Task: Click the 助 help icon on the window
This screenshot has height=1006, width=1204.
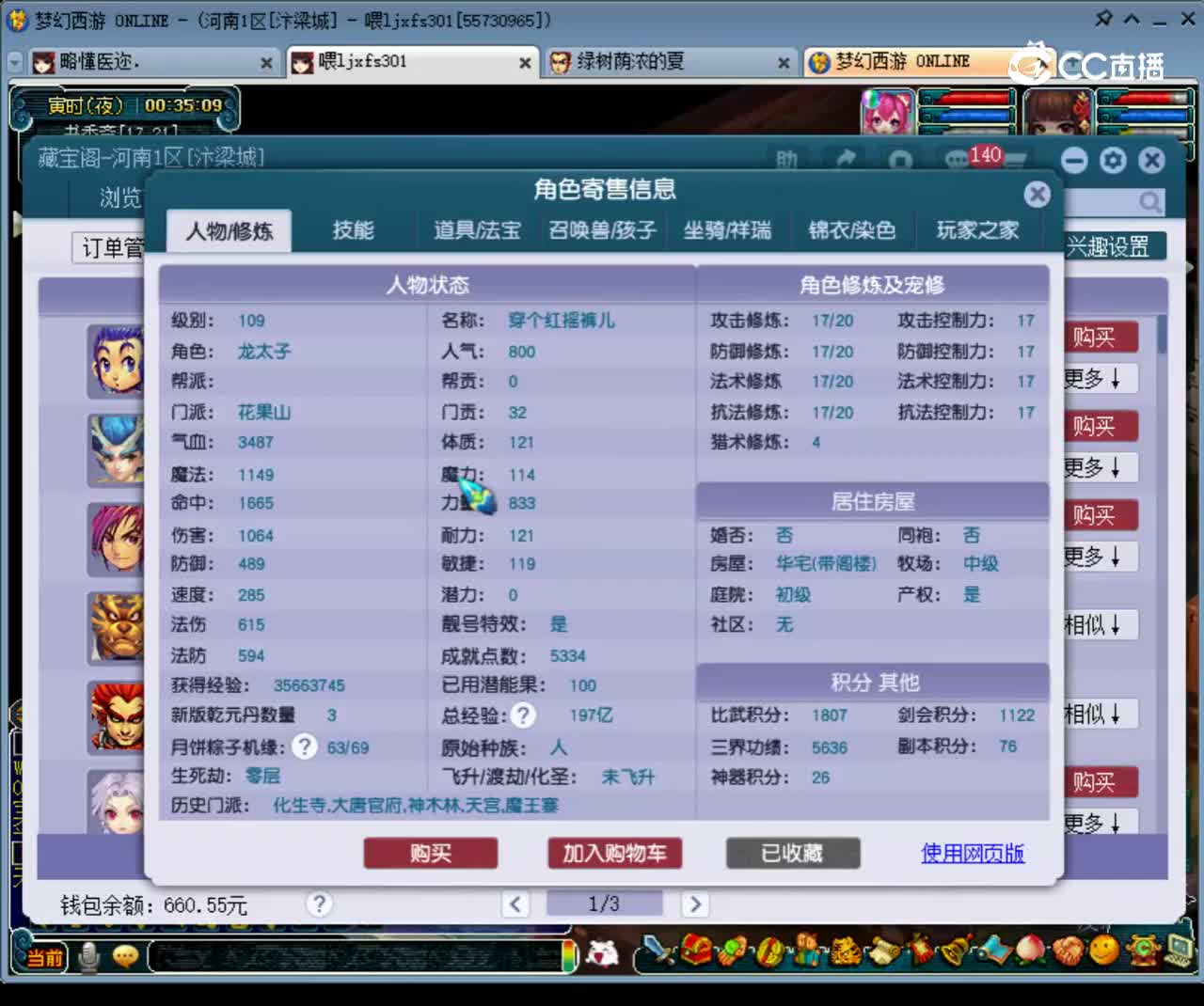Action: 788,160
